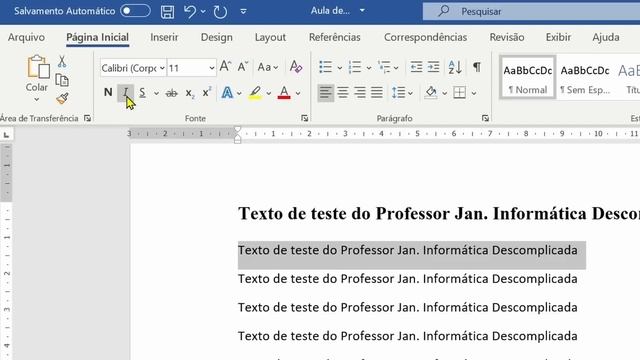Justify the text alignment

pyautogui.click(x=377, y=93)
